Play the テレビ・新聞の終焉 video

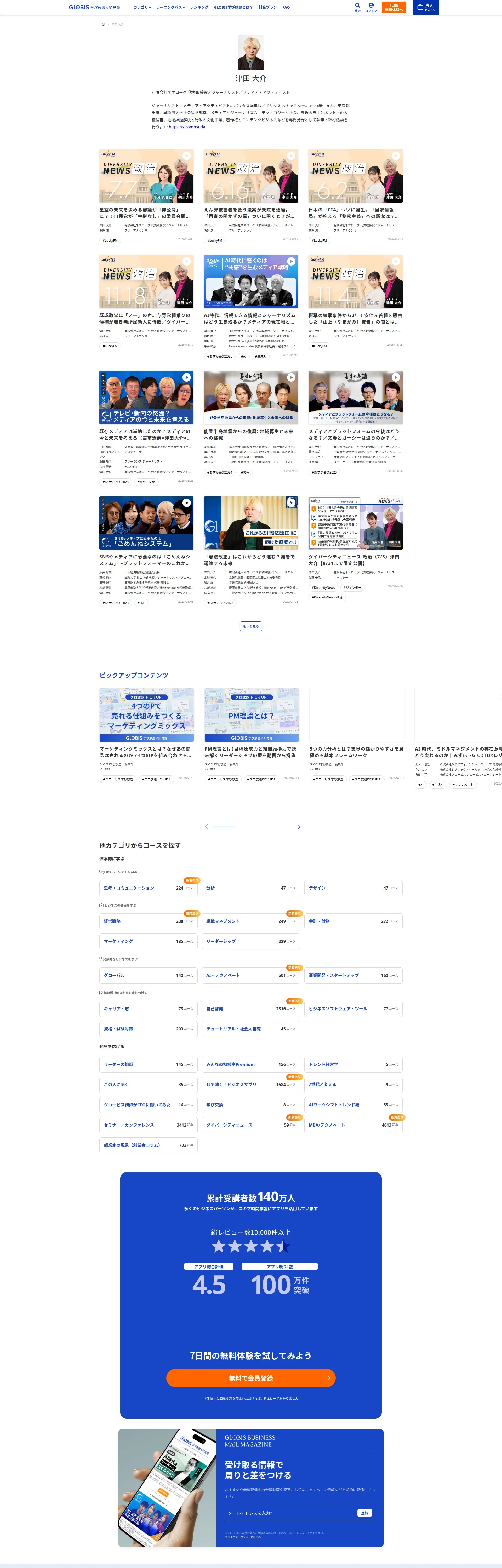[x=186, y=377]
